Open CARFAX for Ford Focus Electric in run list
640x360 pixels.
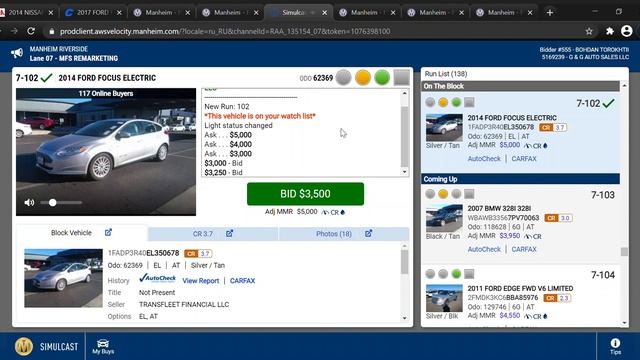(x=524, y=159)
